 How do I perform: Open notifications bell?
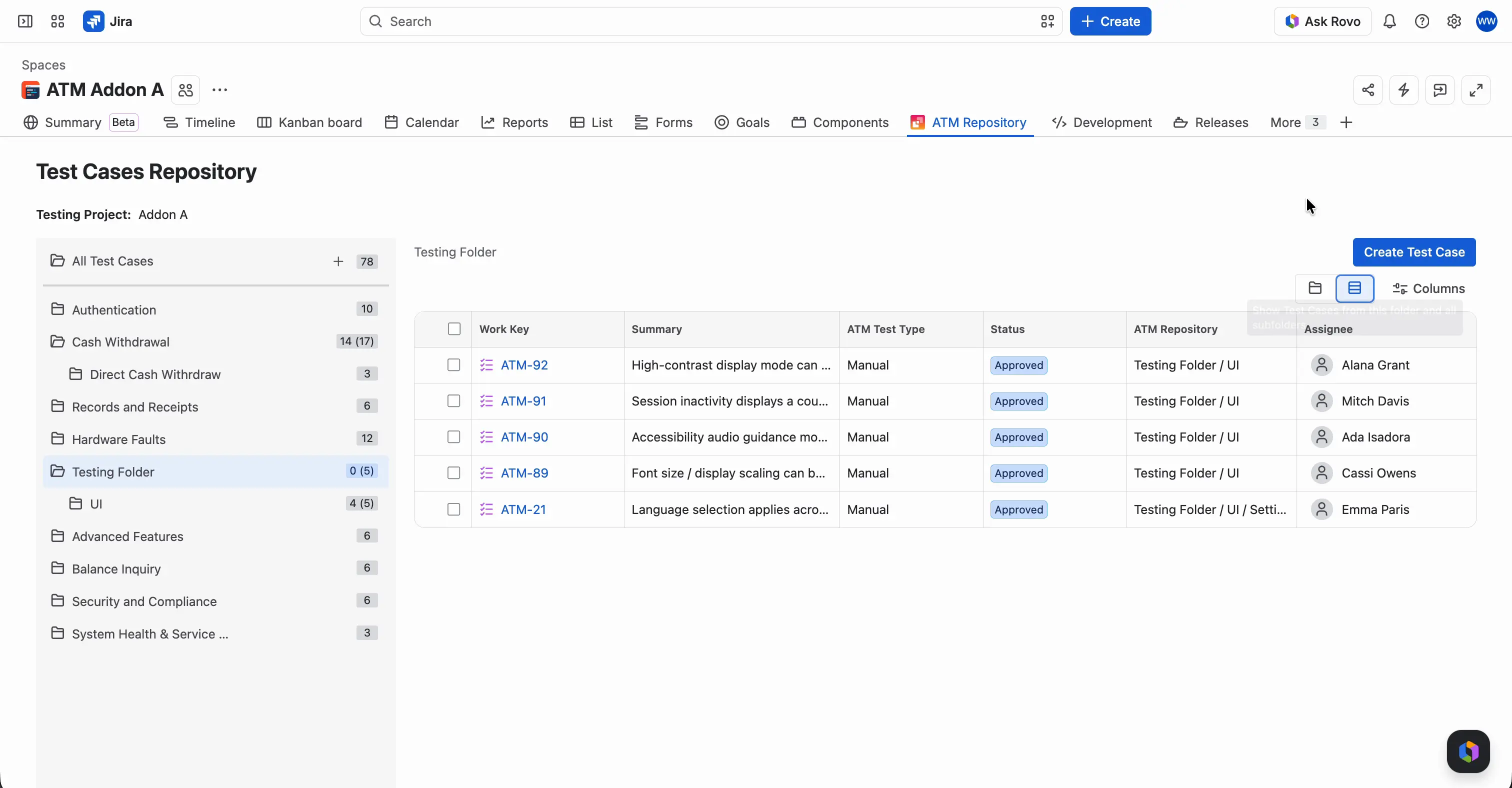click(1389, 21)
